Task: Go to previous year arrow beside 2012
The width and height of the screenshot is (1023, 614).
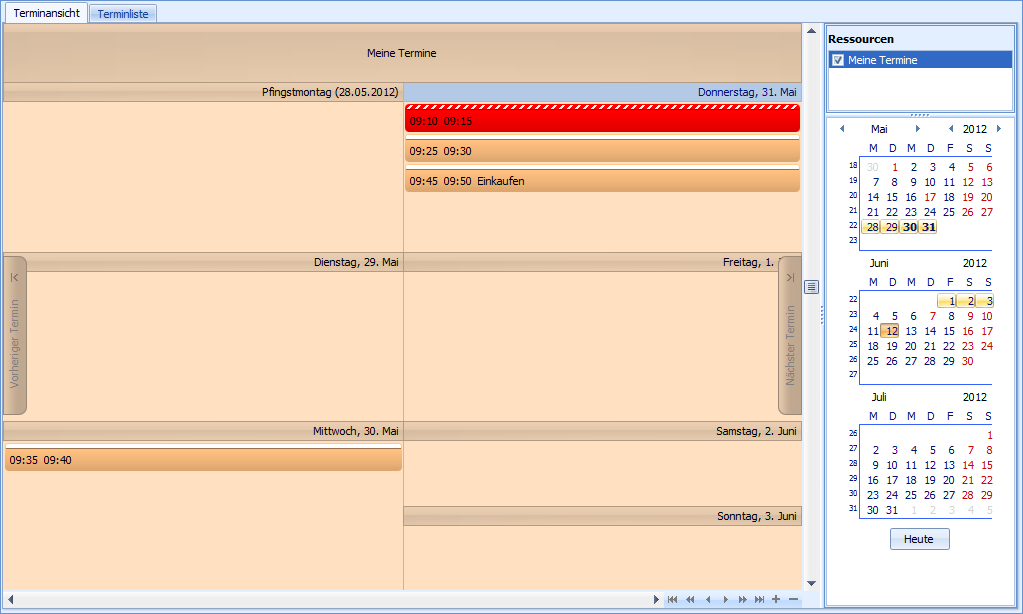Action: tap(951, 129)
